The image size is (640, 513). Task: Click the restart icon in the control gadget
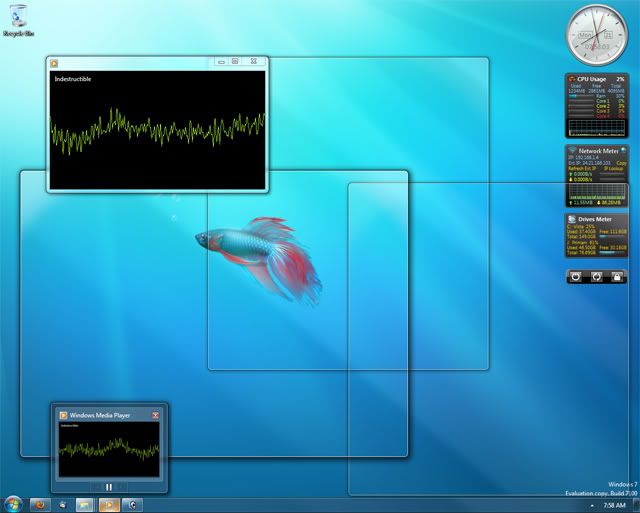(x=597, y=276)
